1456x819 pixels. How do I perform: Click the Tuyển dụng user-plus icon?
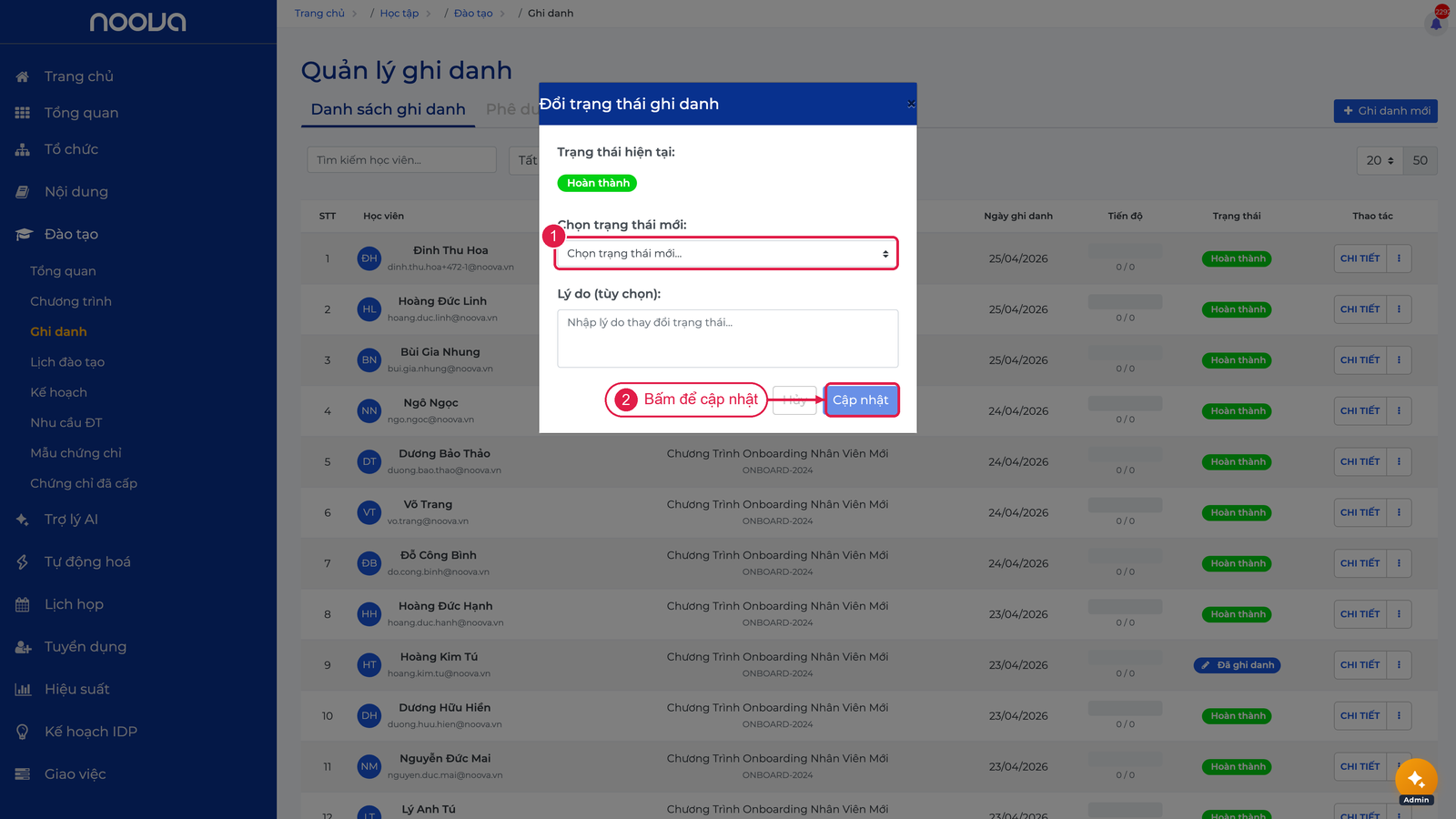(23, 647)
